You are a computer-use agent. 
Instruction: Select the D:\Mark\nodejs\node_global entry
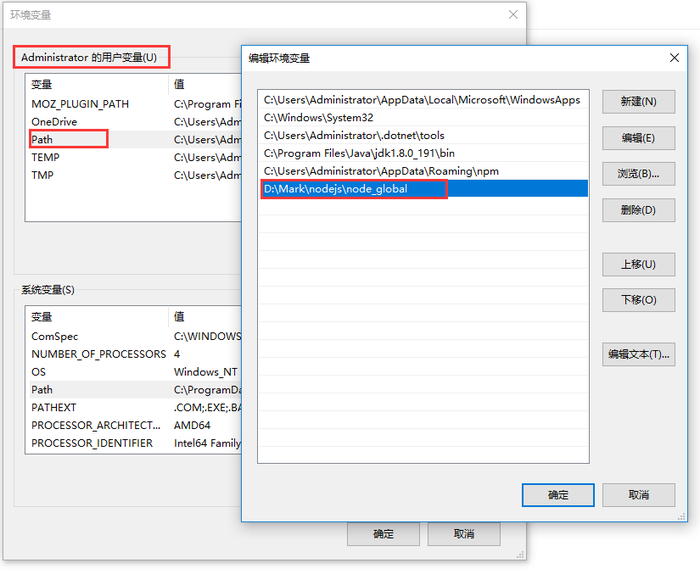coord(423,189)
